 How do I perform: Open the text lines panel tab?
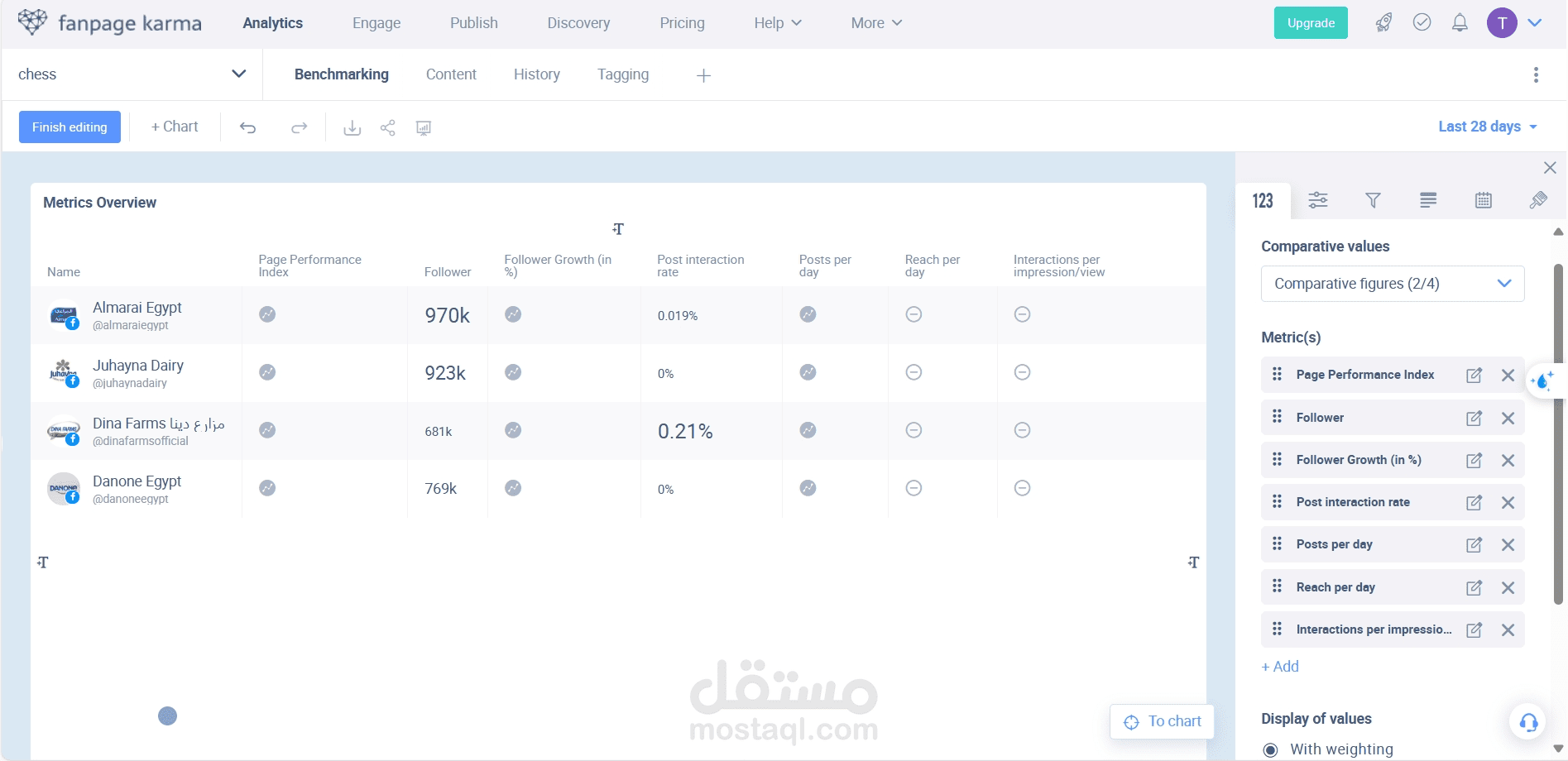click(1428, 200)
